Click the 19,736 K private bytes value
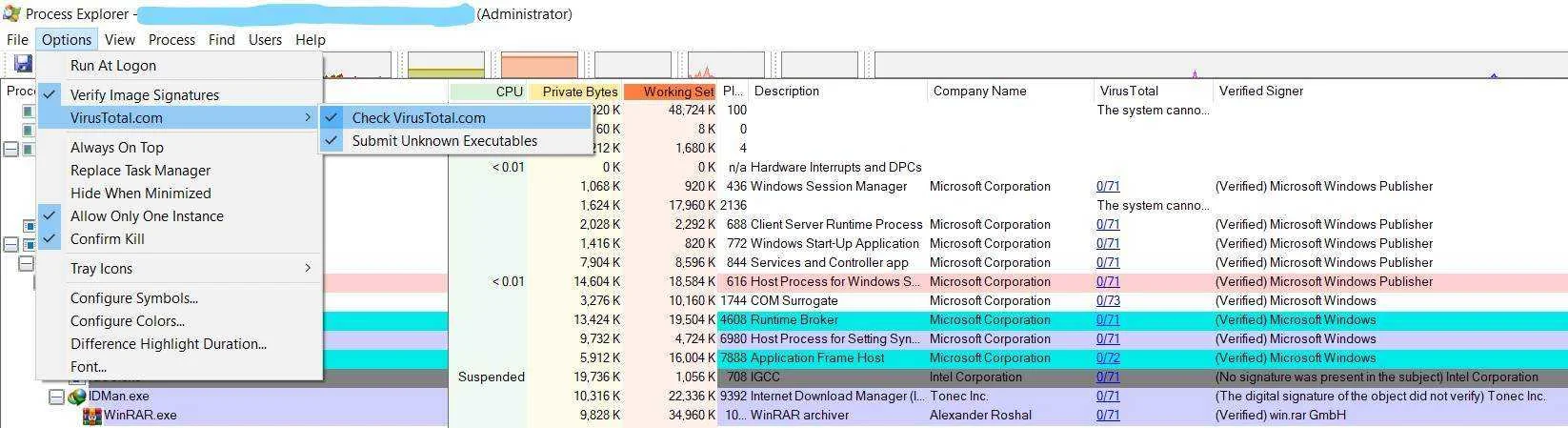This screenshot has width=1568, height=428. click(x=596, y=377)
